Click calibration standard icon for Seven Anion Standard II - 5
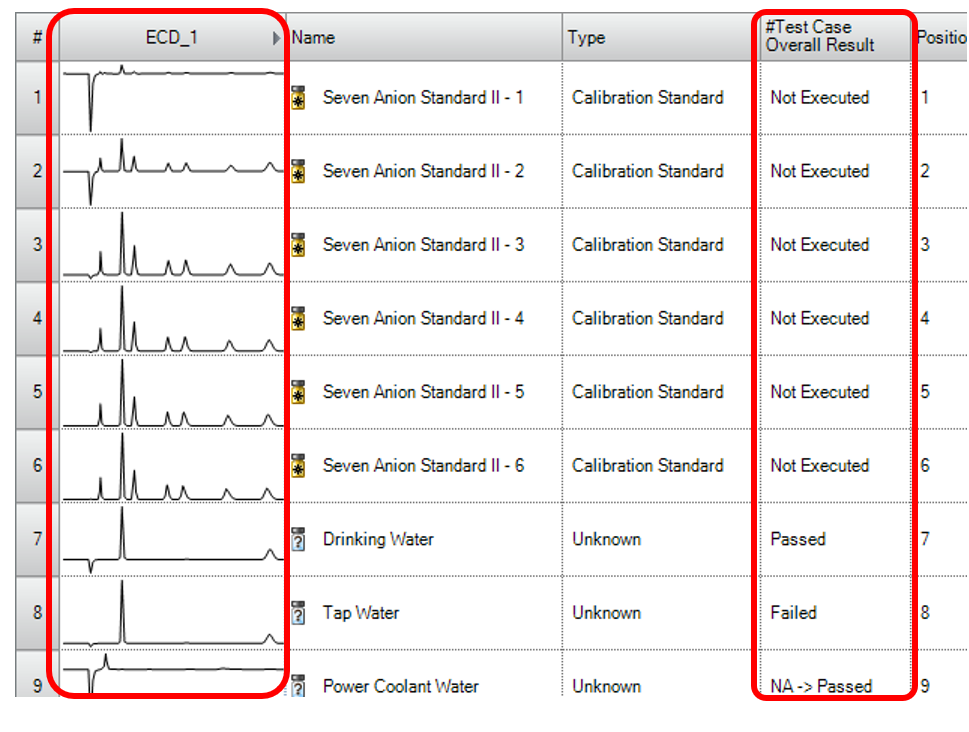This screenshot has width=969, height=732. click(x=297, y=392)
